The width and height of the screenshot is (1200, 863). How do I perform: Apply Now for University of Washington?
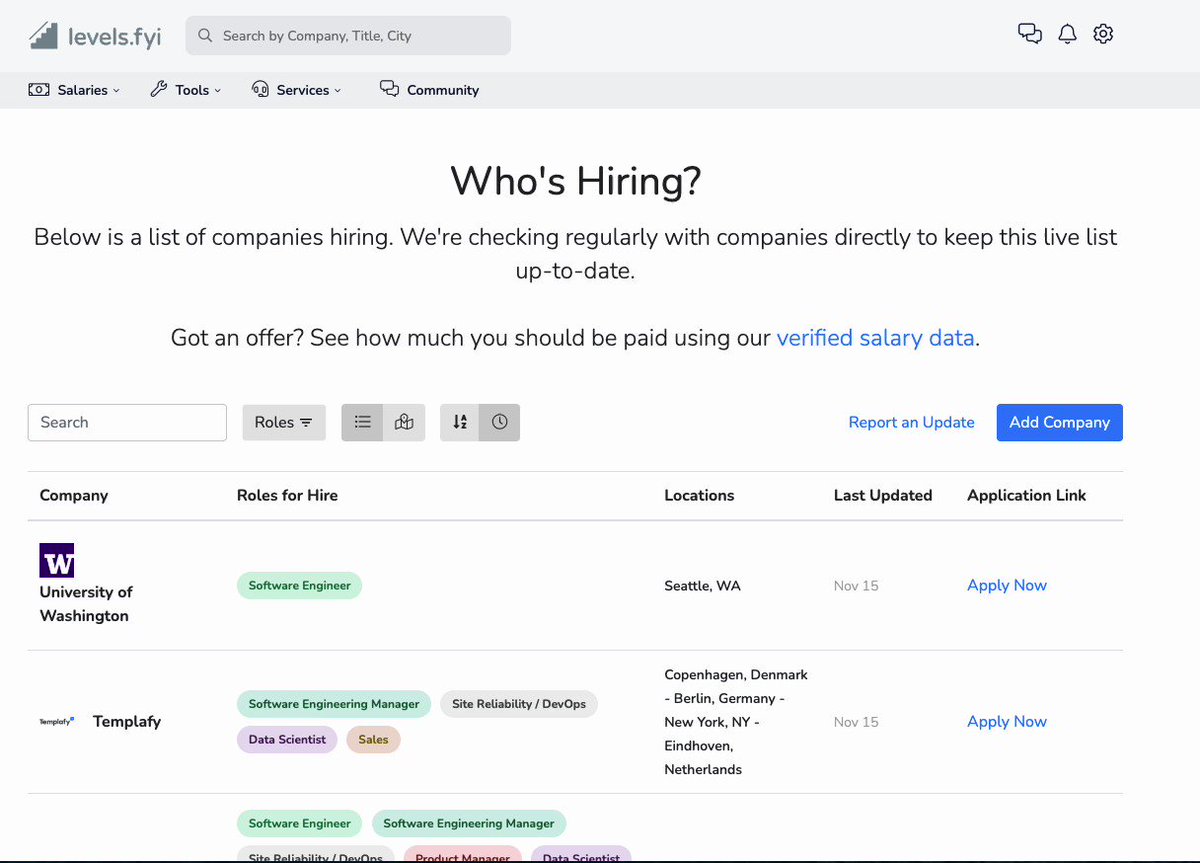click(x=1007, y=585)
